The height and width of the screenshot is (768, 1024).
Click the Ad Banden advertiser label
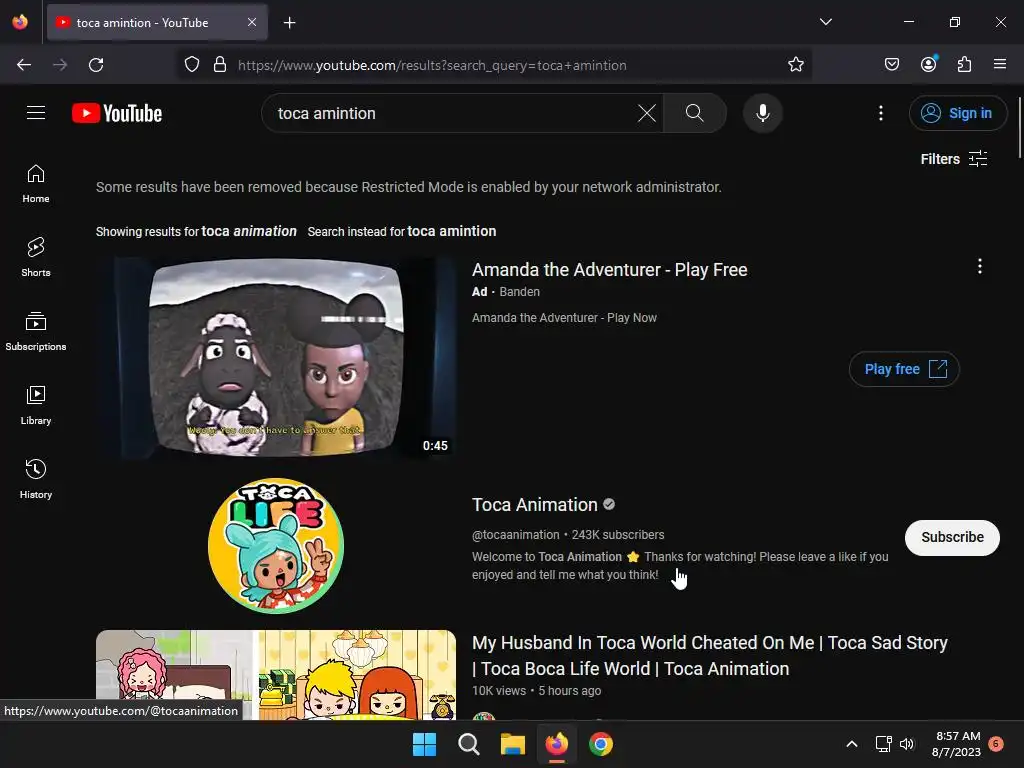tap(506, 292)
